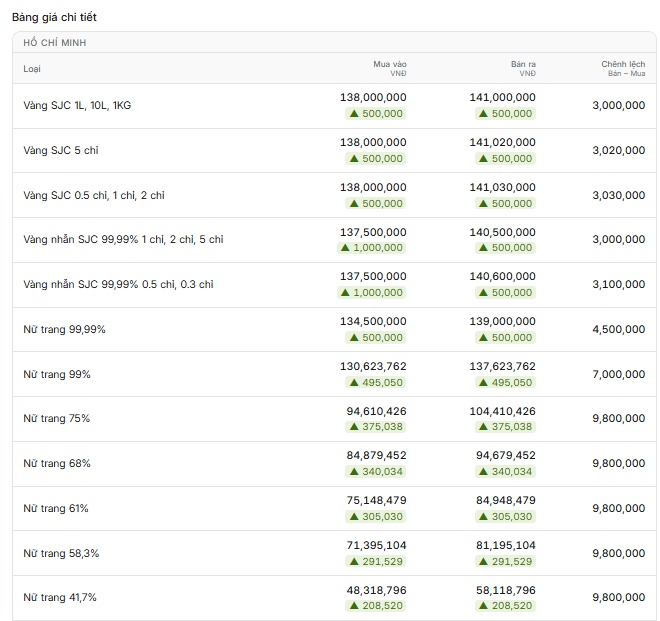Select row label 'Nữ trang 99%'

click(57, 374)
